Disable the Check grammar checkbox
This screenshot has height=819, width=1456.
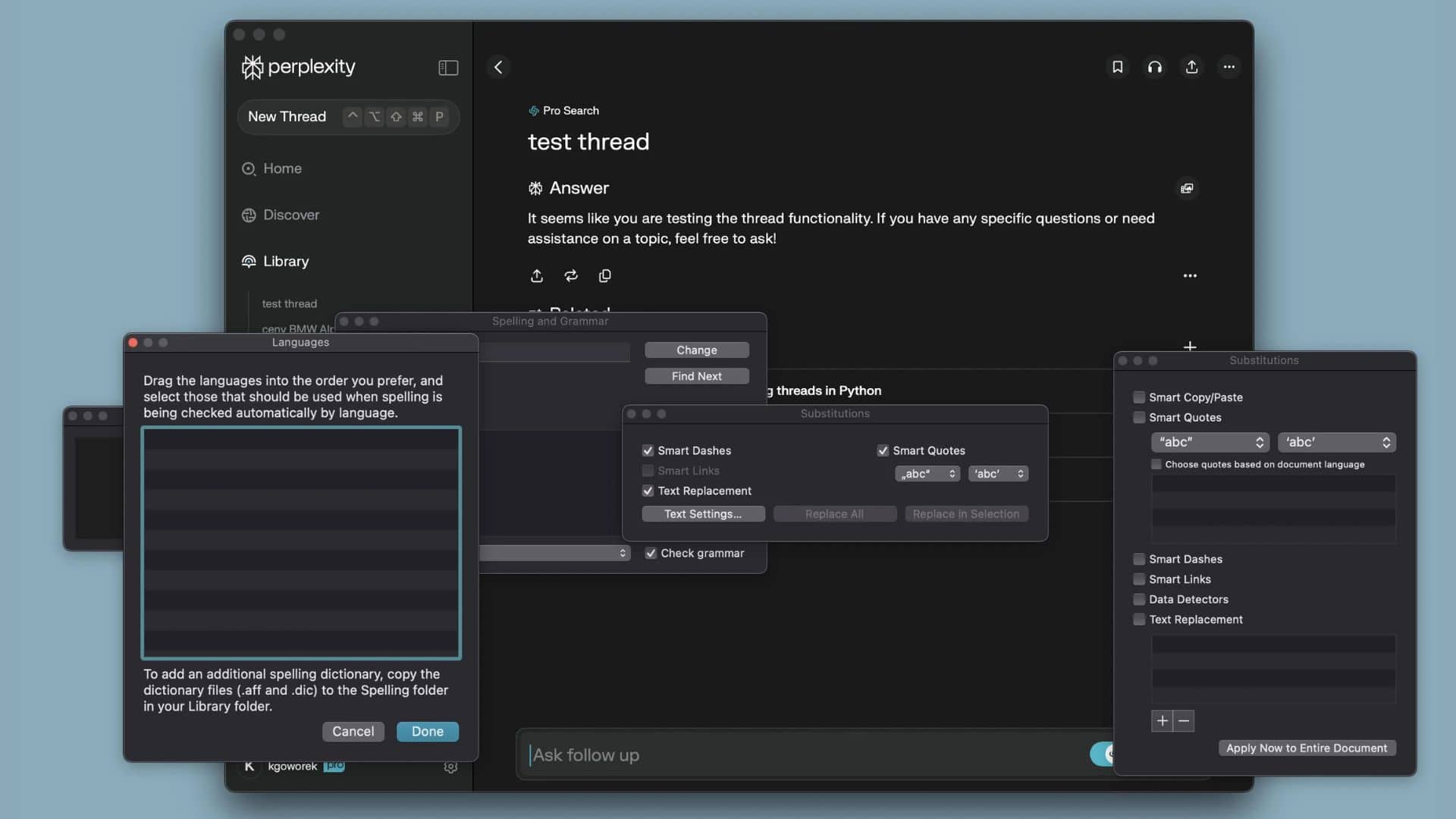[x=651, y=553]
